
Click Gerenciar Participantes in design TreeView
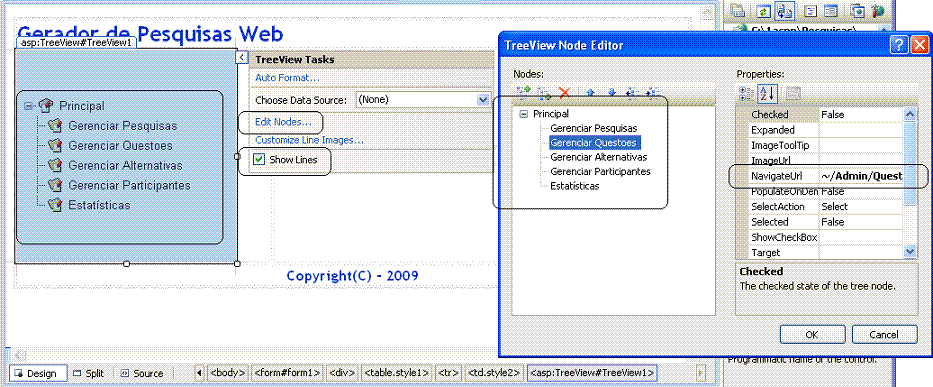[x=129, y=185]
